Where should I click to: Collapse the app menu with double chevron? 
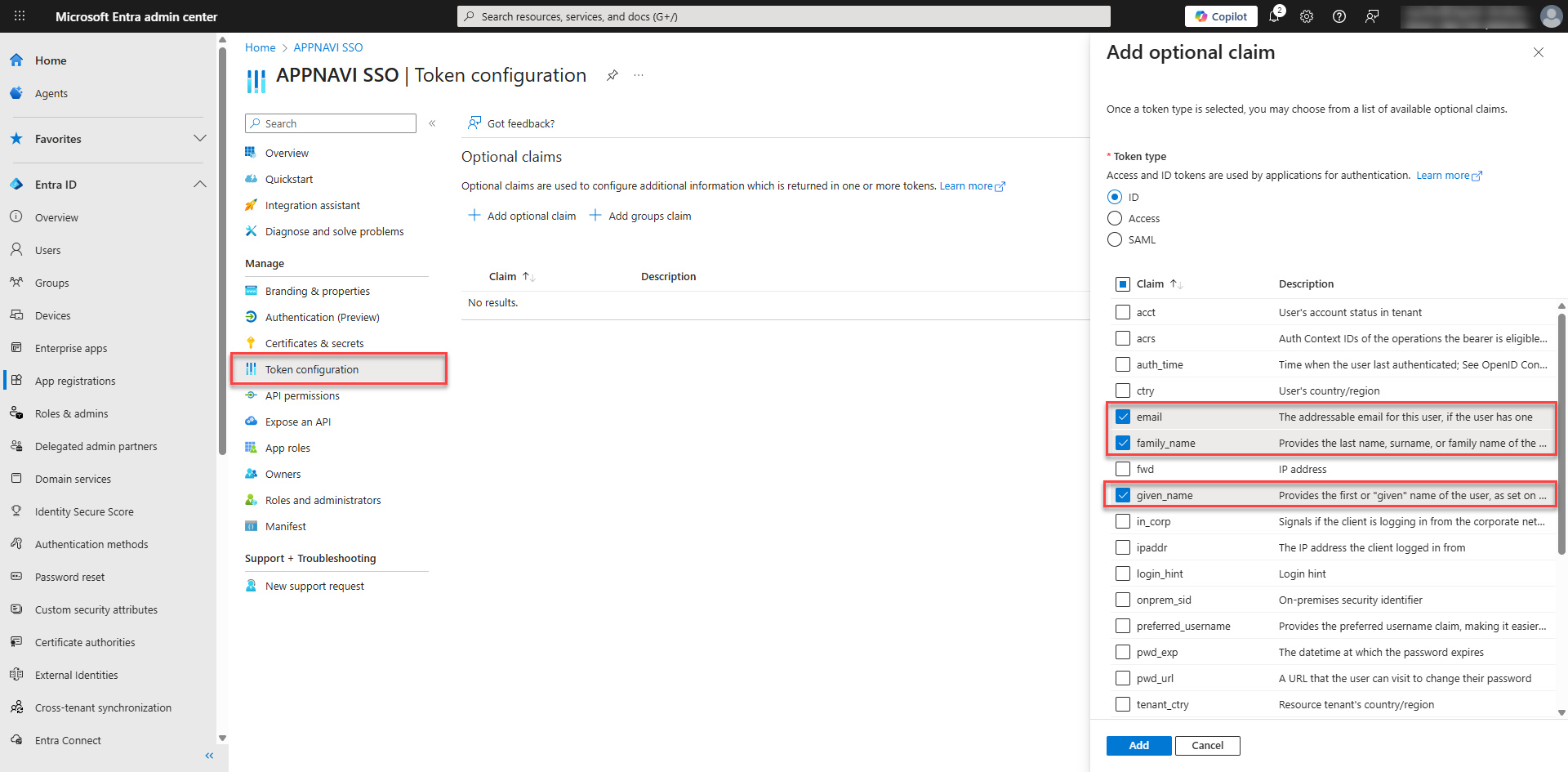click(x=432, y=123)
